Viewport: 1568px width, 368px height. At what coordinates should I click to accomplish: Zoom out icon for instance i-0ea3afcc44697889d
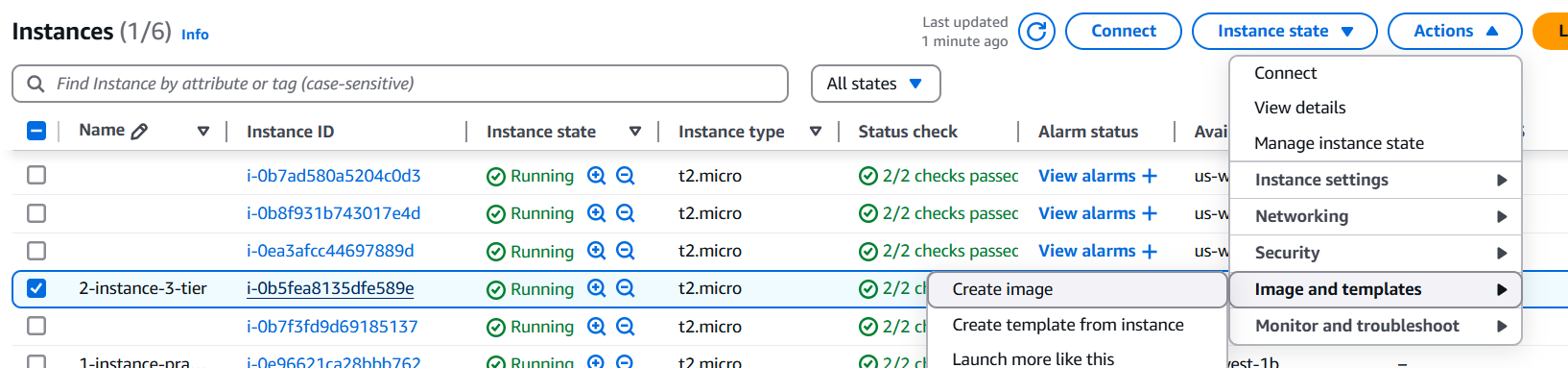tap(626, 251)
